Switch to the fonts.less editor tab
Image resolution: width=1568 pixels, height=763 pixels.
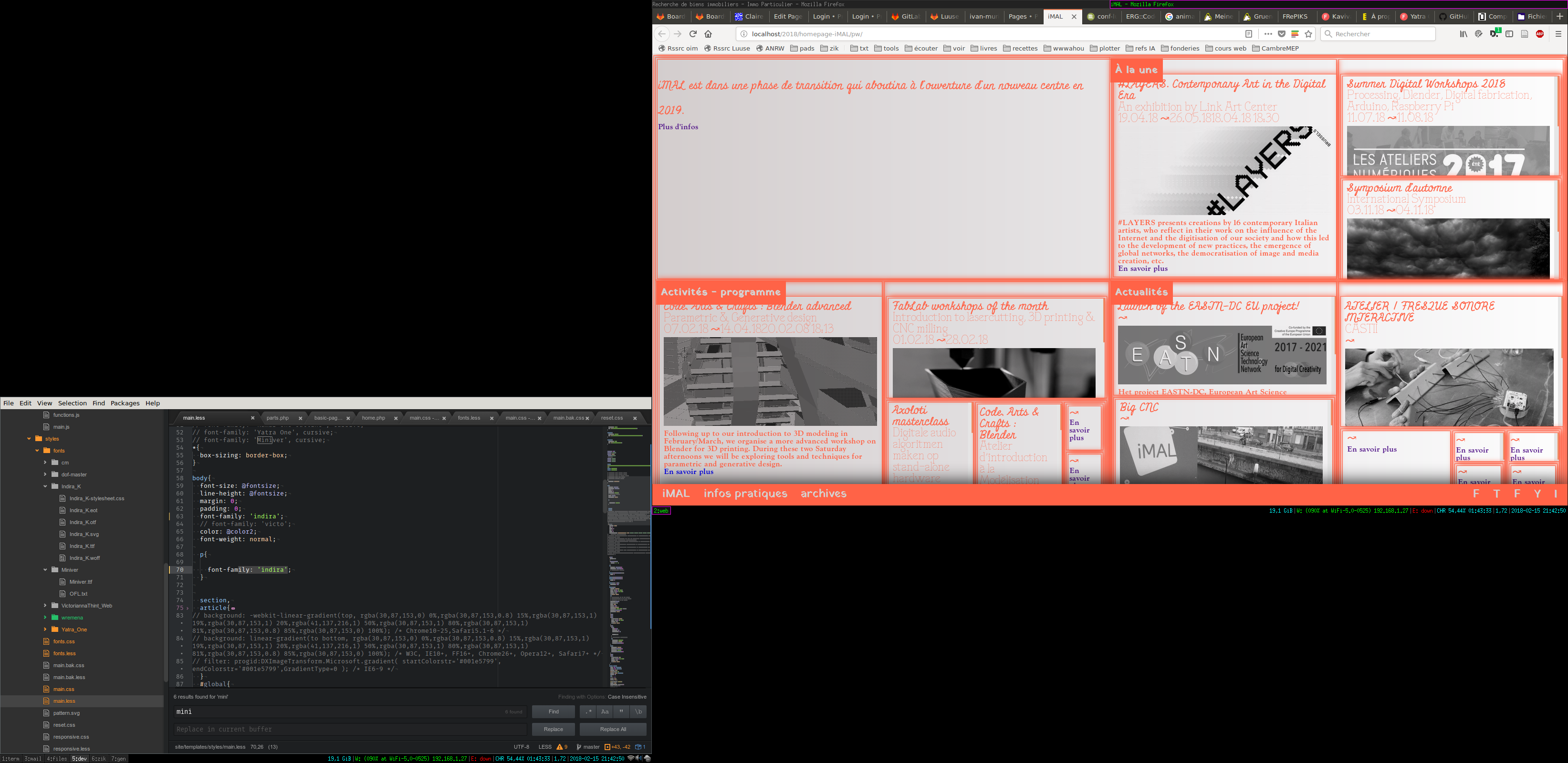(469, 418)
